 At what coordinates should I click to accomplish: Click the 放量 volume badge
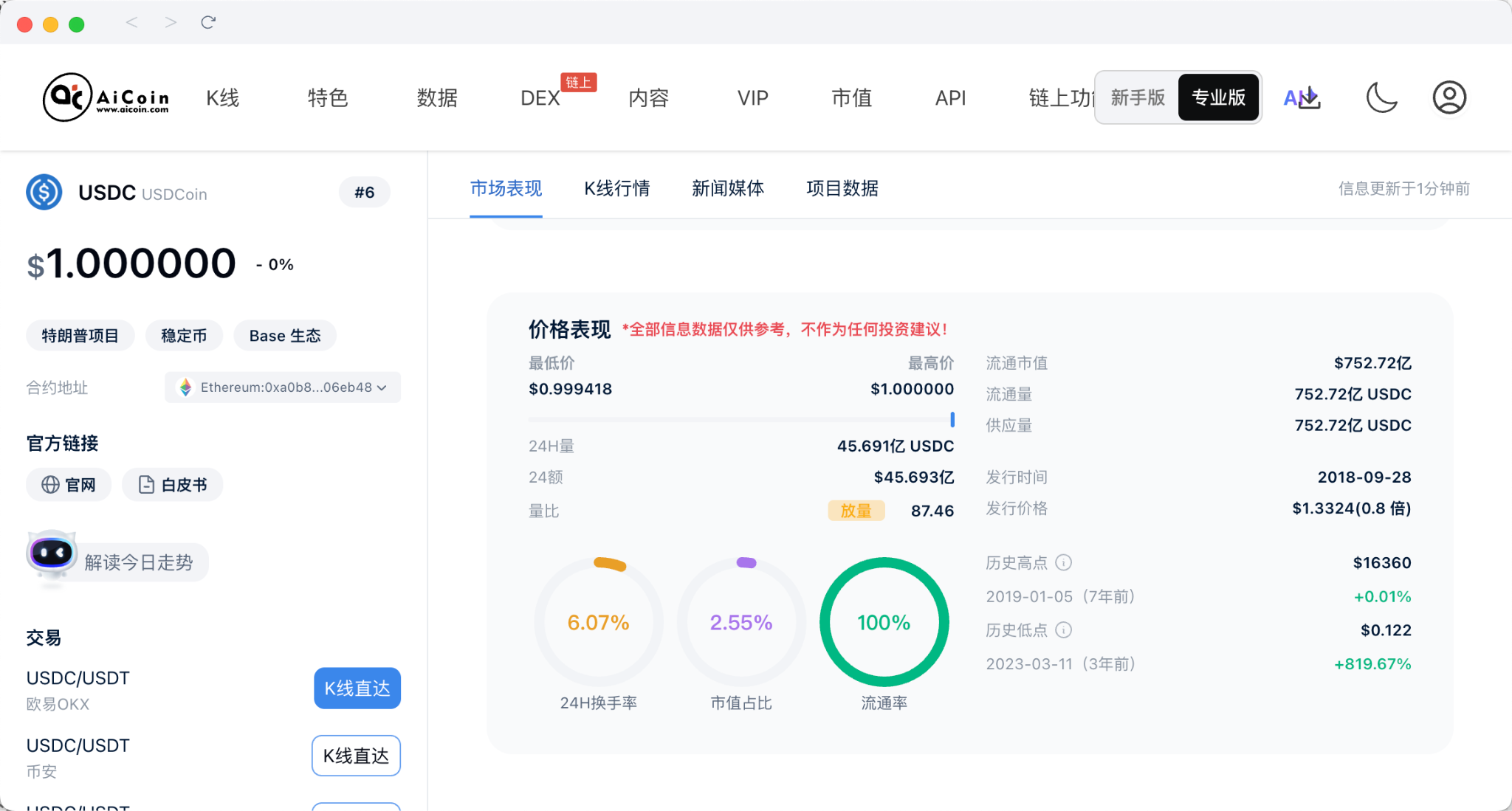[x=856, y=511]
